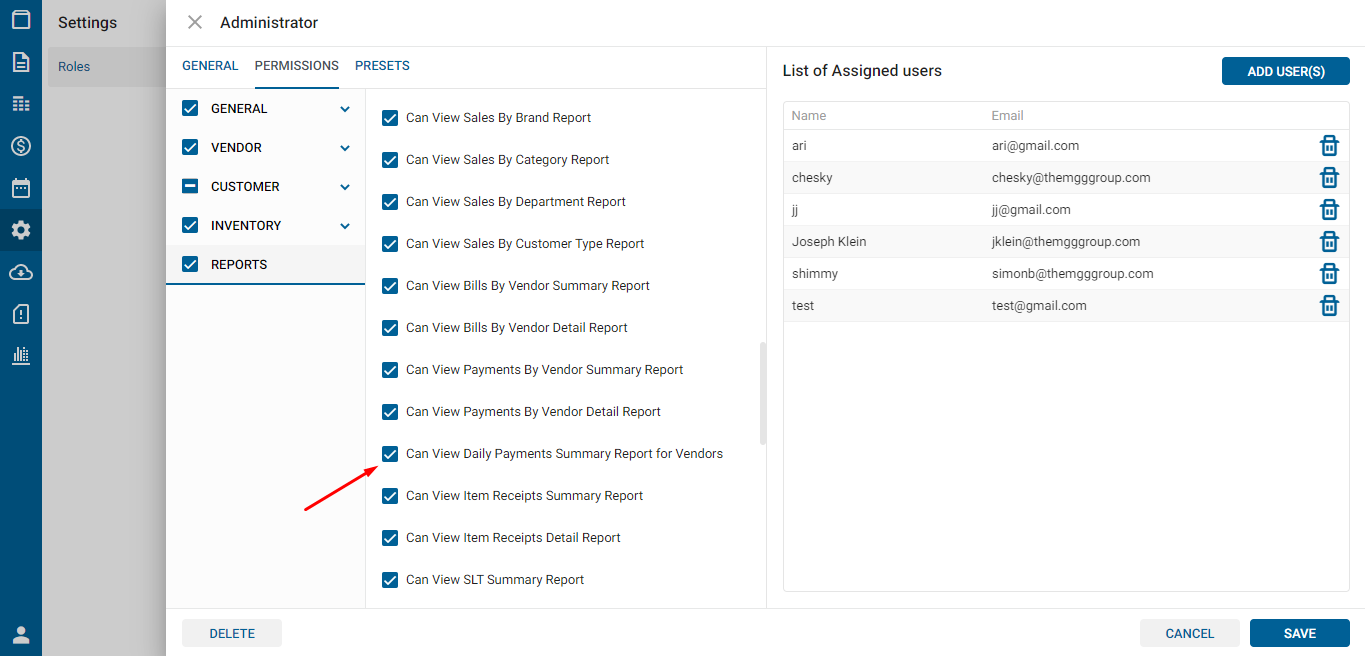Open the settings gear icon in sidebar
Image resolution: width=1365 pixels, height=656 pixels.
[x=21, y=230]
